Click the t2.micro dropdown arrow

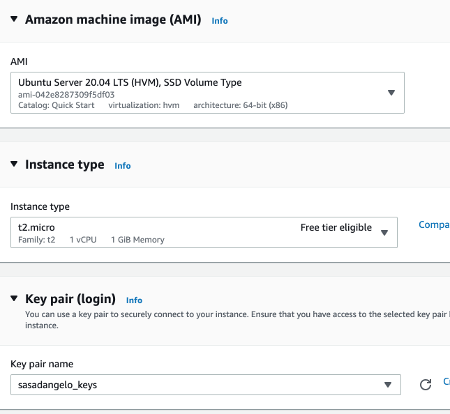[x=384, y=233]
